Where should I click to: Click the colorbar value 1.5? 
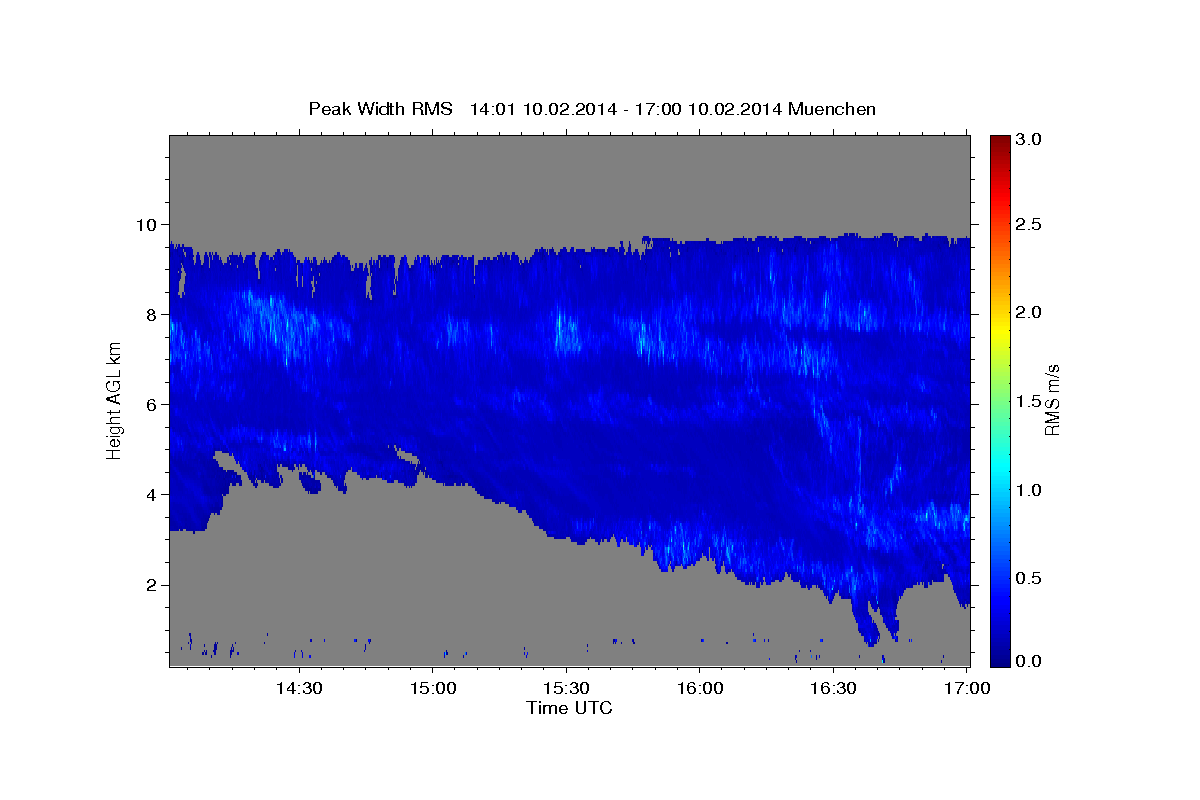pos(1029,401)
